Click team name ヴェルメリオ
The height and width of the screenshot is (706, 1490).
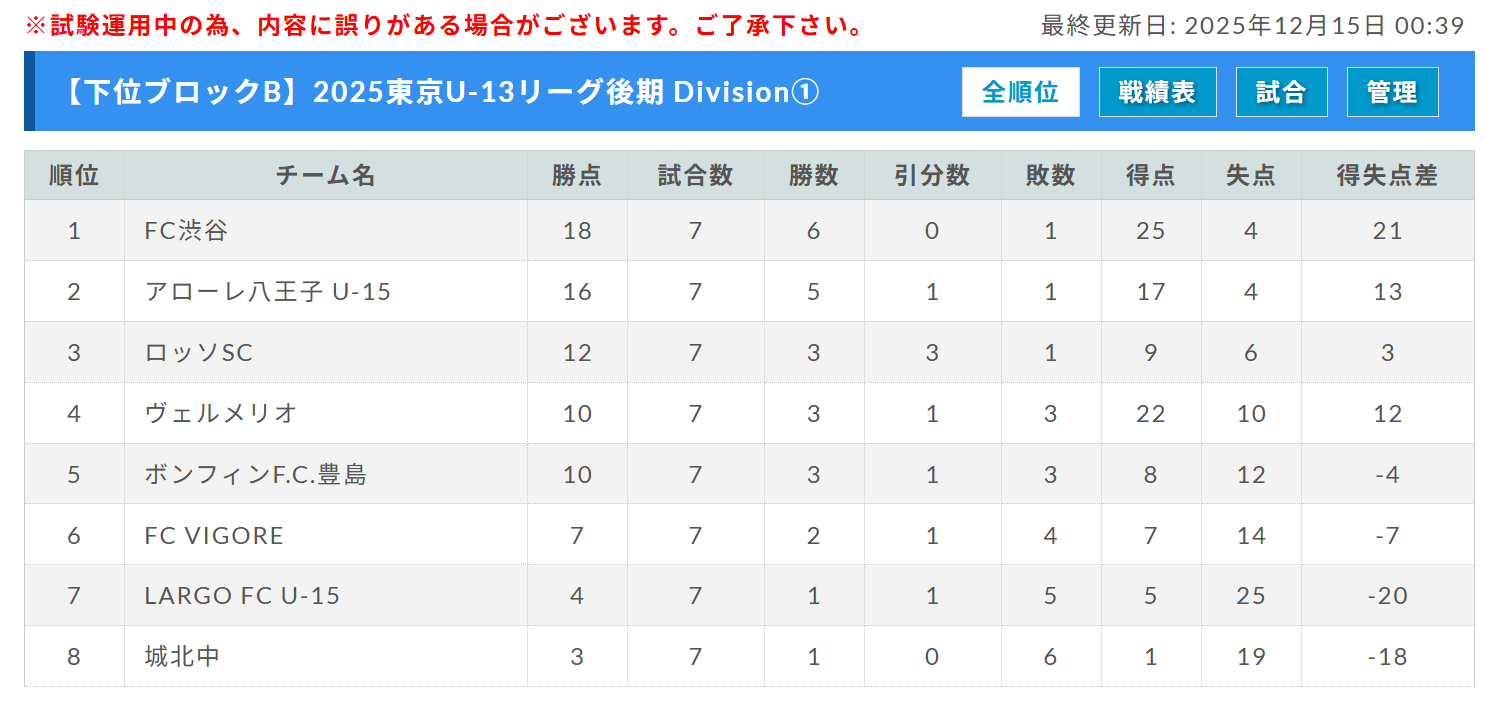221,414
